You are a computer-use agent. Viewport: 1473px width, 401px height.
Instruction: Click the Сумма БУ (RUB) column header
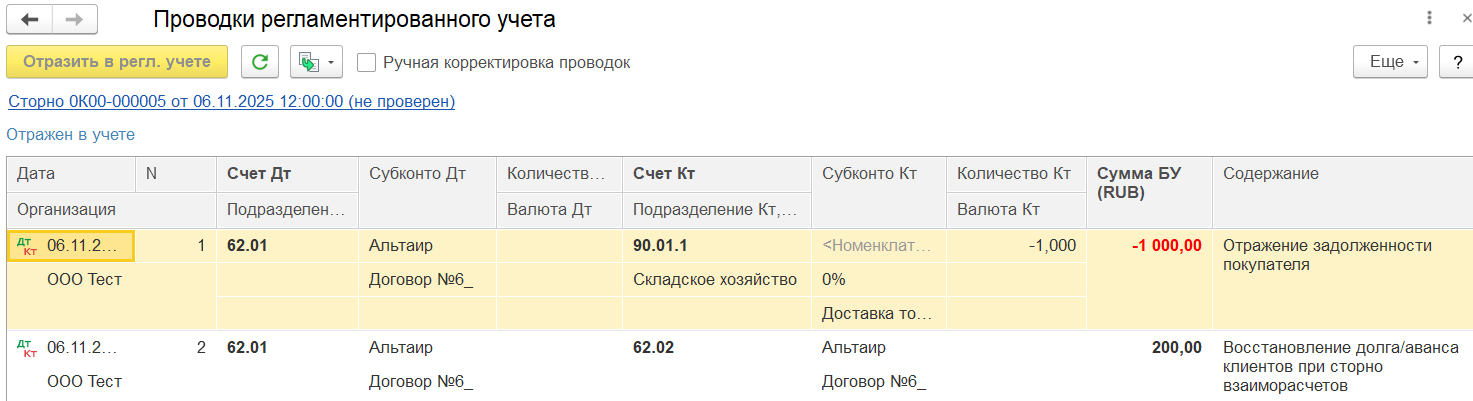point(1139,182)
